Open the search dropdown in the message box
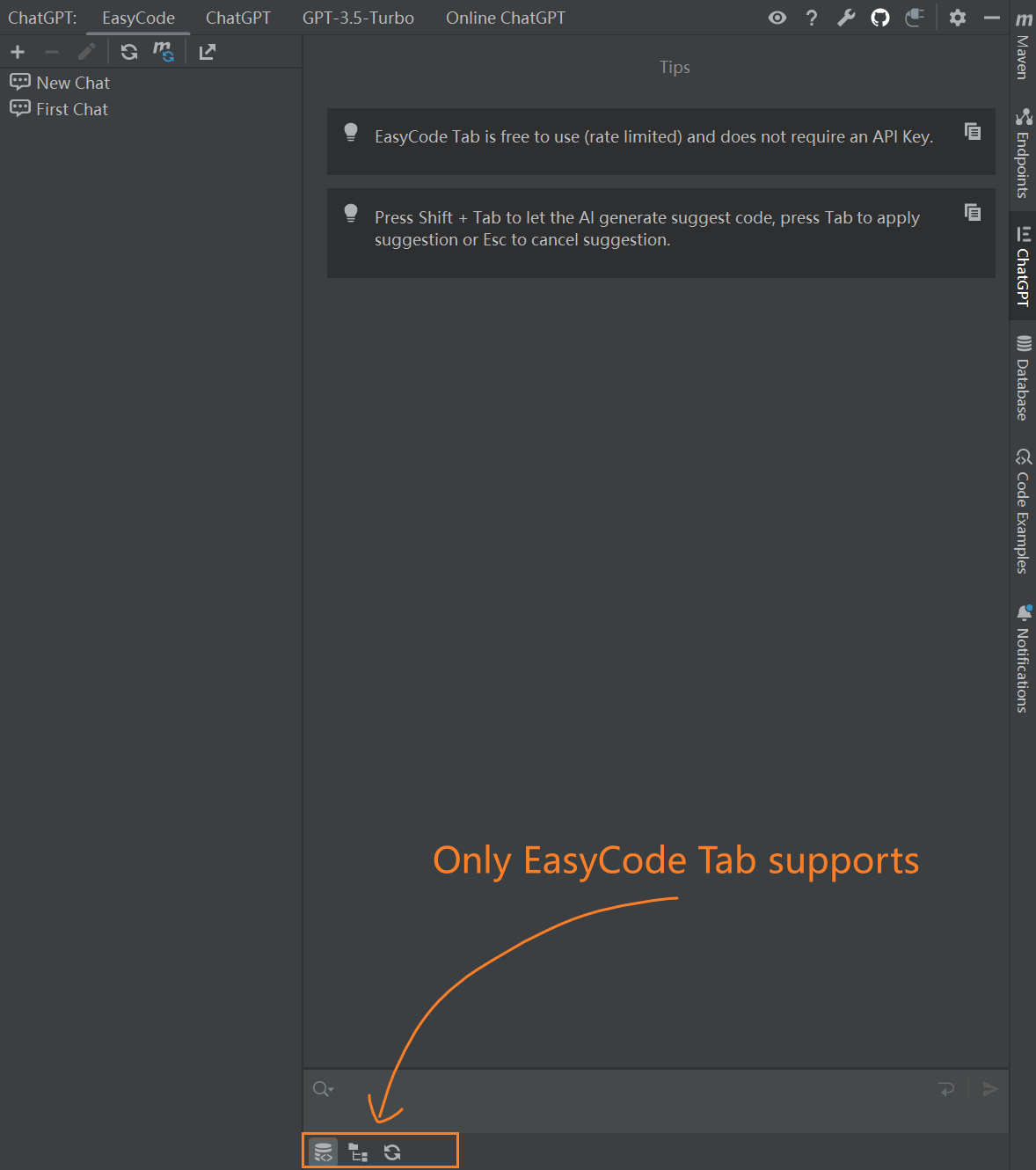Image resolution: width=1036 pixels, height=1170 pixels. (x=323, y=1088)
